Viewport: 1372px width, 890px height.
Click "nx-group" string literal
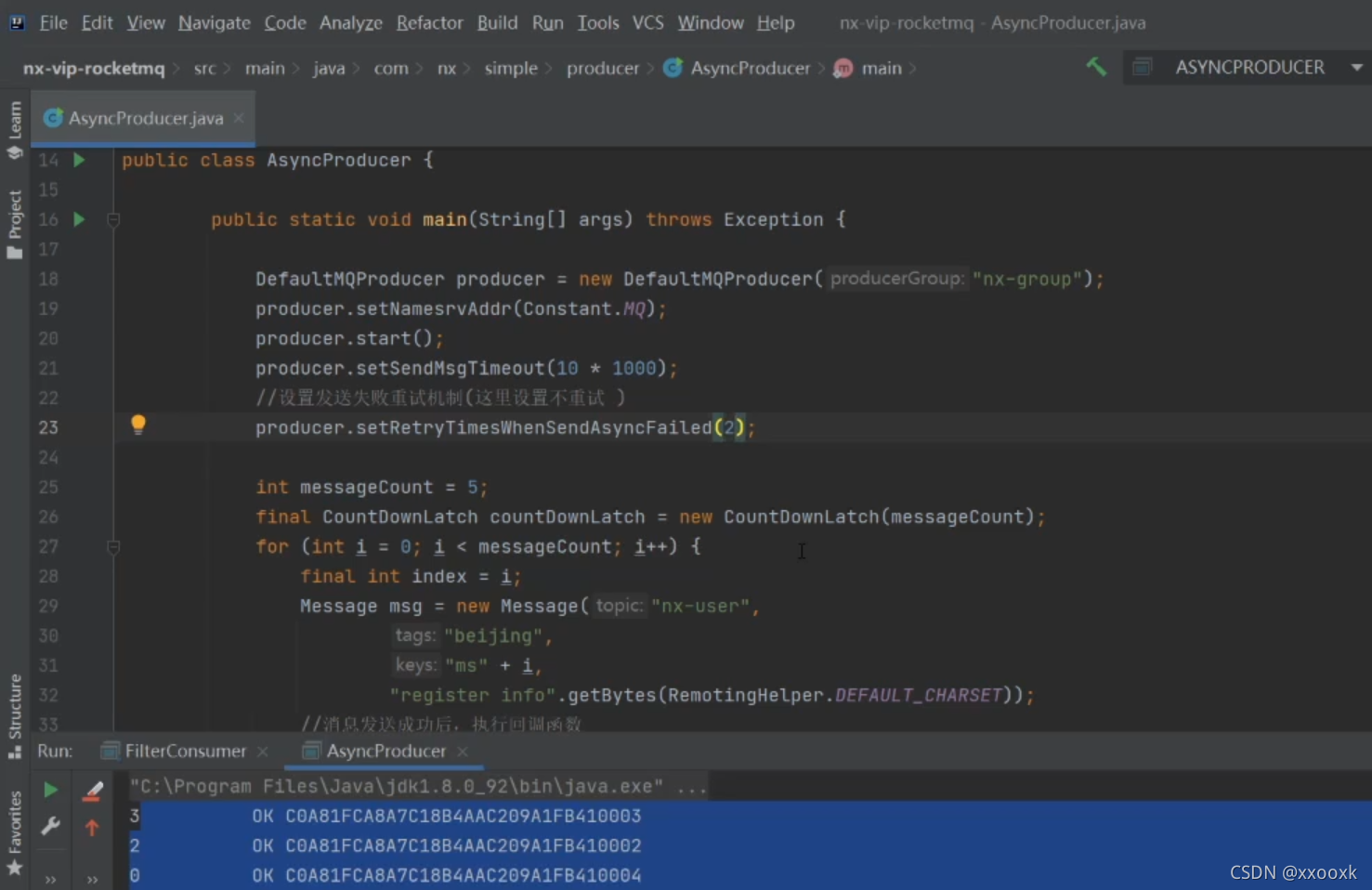point(1027,279)
